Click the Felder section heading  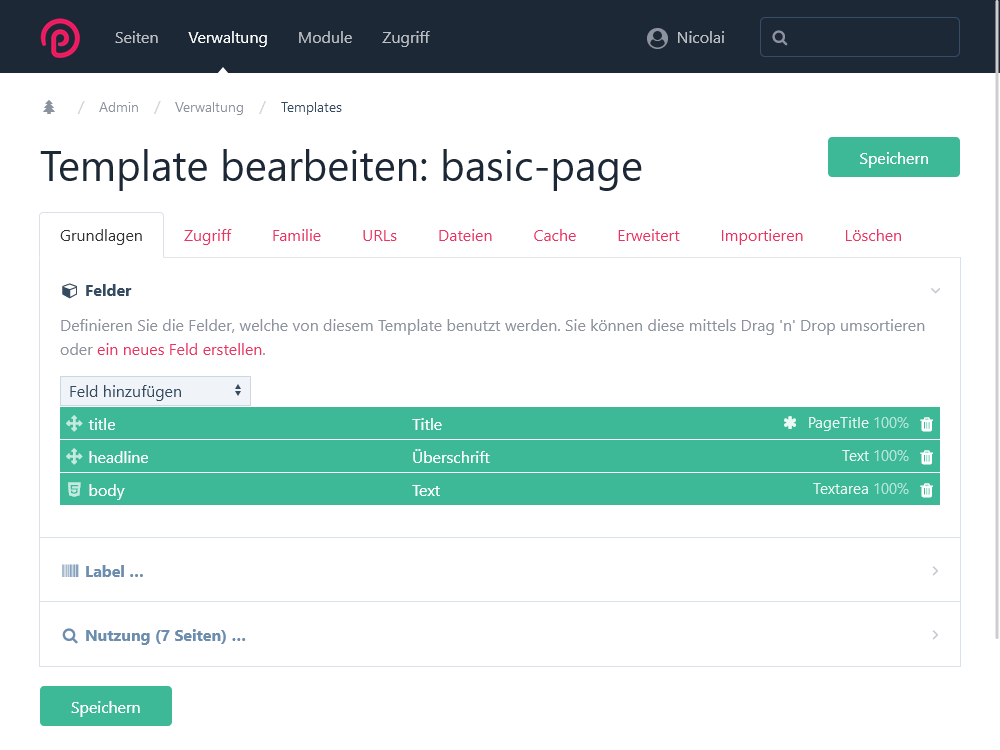(x=108, y=291)
